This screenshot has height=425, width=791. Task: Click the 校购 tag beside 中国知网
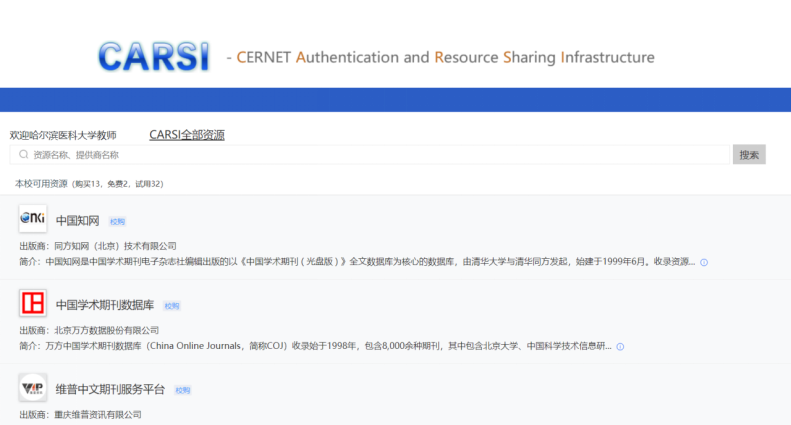[x=117, y=221]
